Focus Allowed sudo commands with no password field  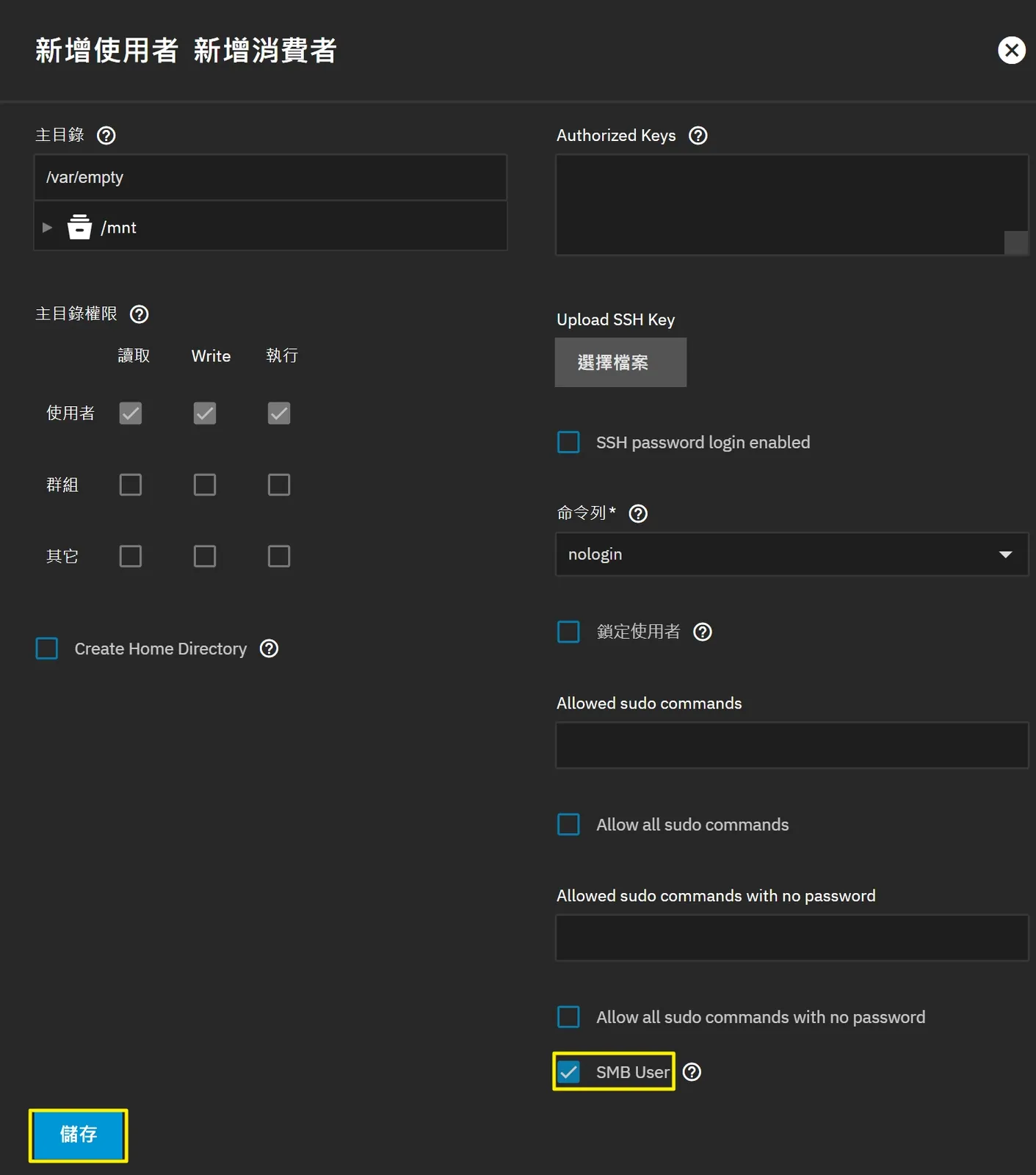point(792,938)
